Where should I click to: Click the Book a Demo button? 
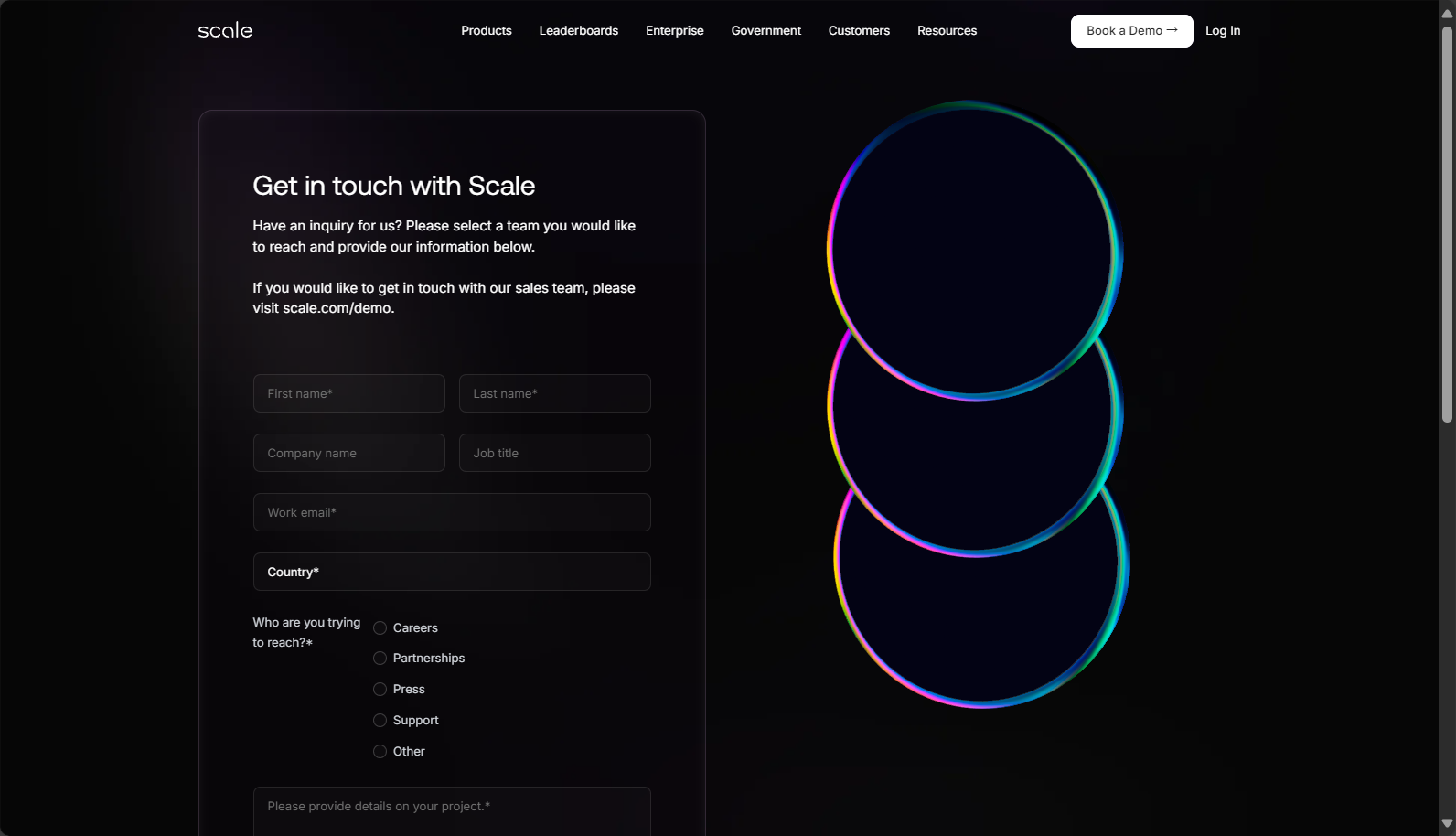click(x=1132, y=31)
